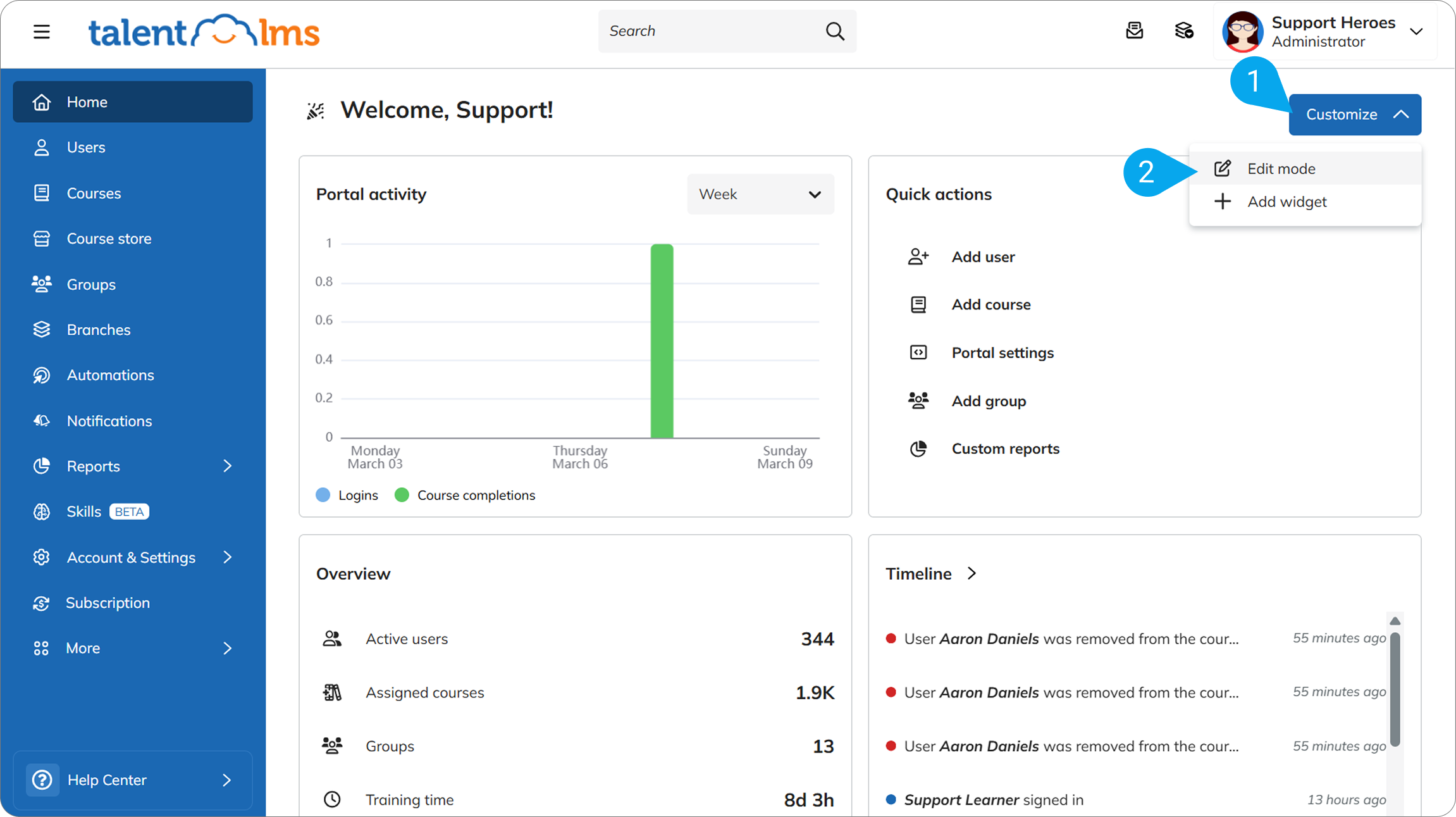Click the Add user quick action icon

(x=918, y=257)
